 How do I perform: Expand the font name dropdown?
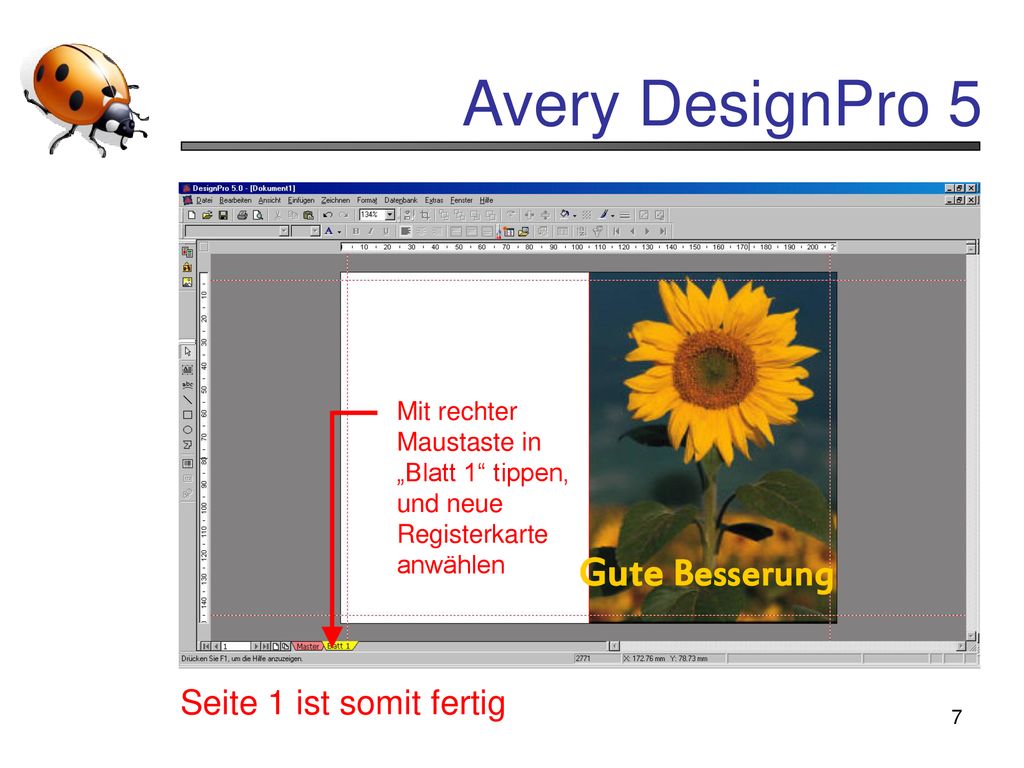(283, 231)
